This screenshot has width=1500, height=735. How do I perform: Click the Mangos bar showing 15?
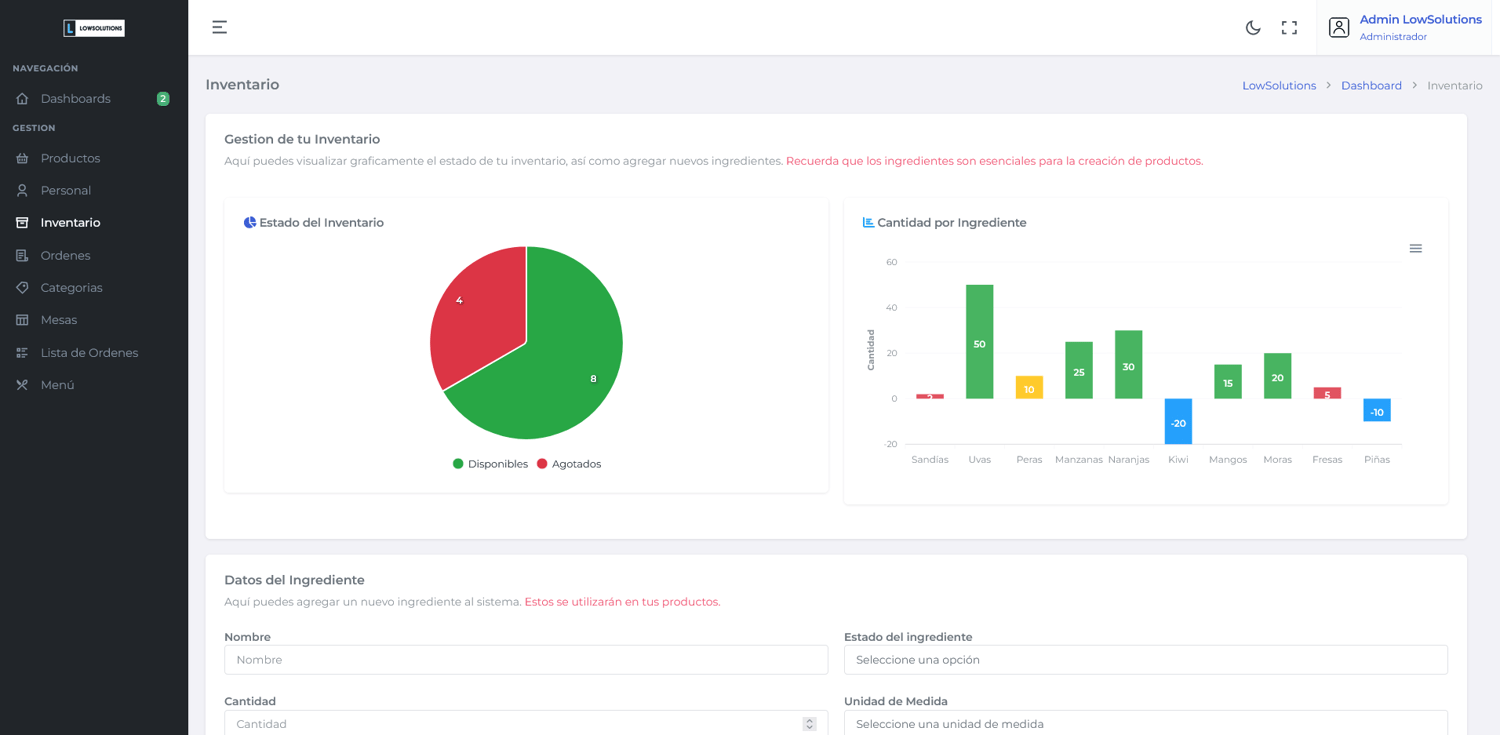click(x=1228, y=382)
